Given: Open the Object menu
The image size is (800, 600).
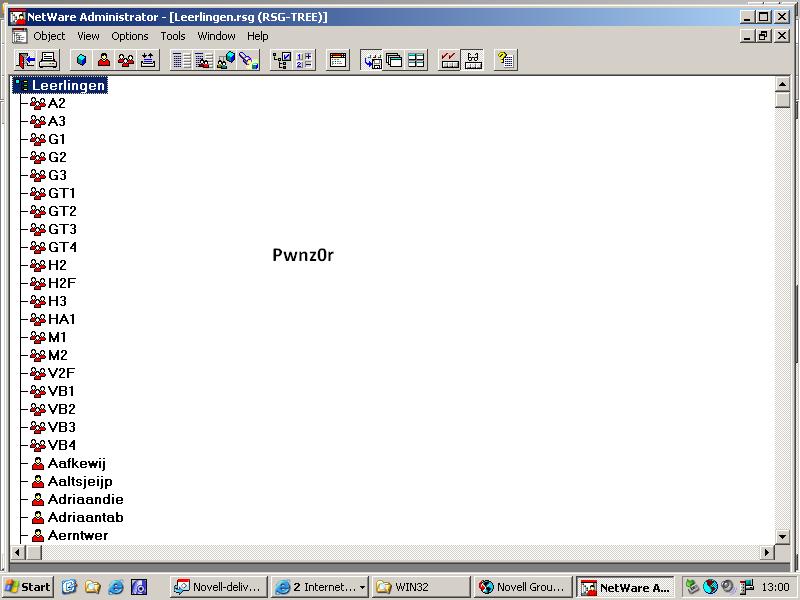Looking at the screenshot, I should click(49, 36).
